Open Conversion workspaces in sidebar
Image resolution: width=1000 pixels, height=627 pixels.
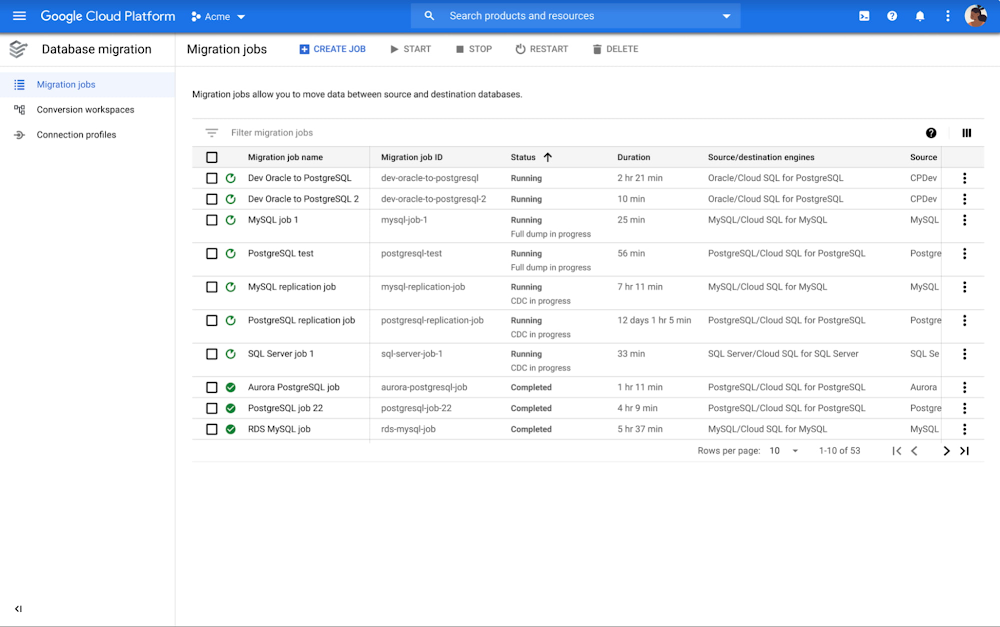coord(87,110)
